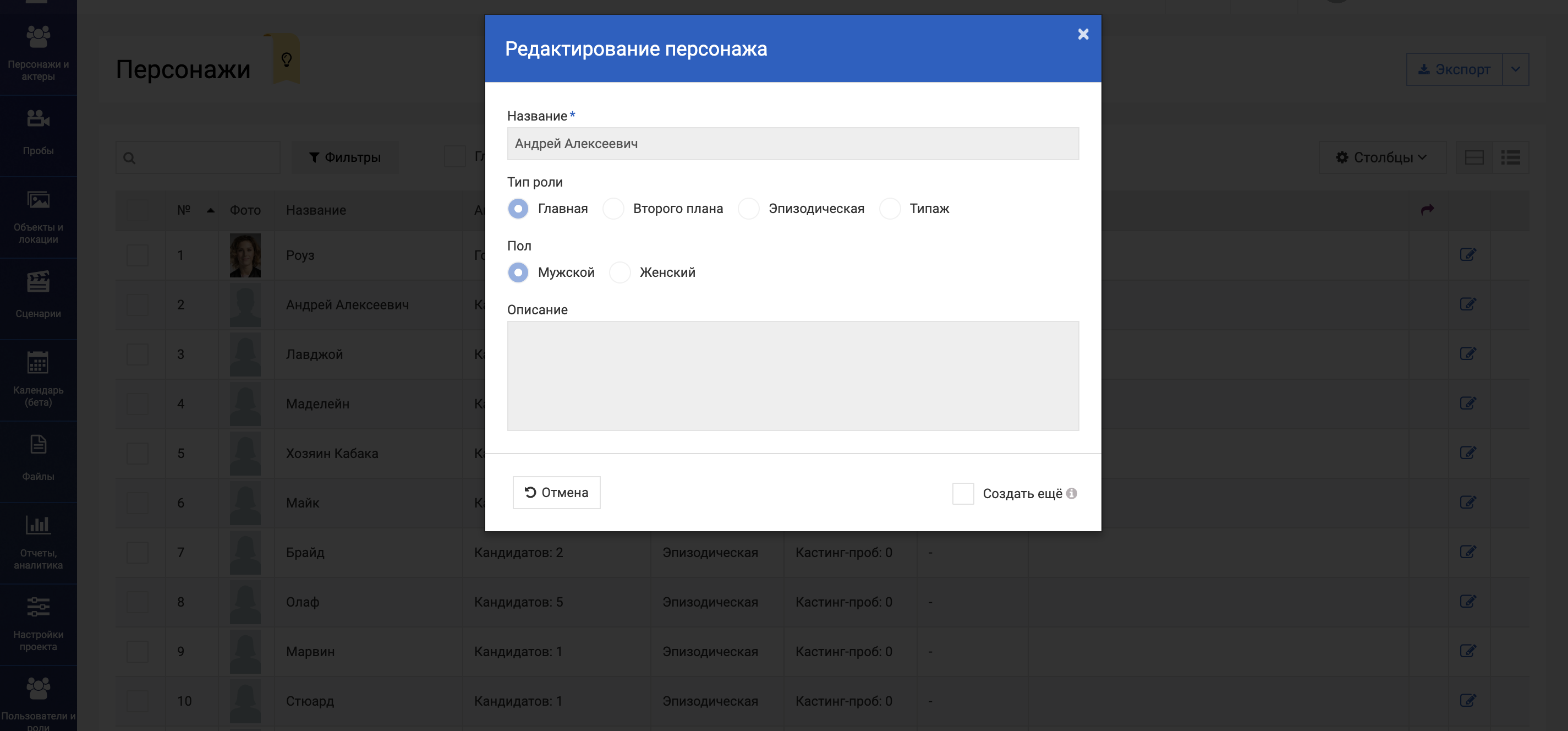Switch to card view layout icon
Screen dimensions: 1568x731
pos(1474,158)
